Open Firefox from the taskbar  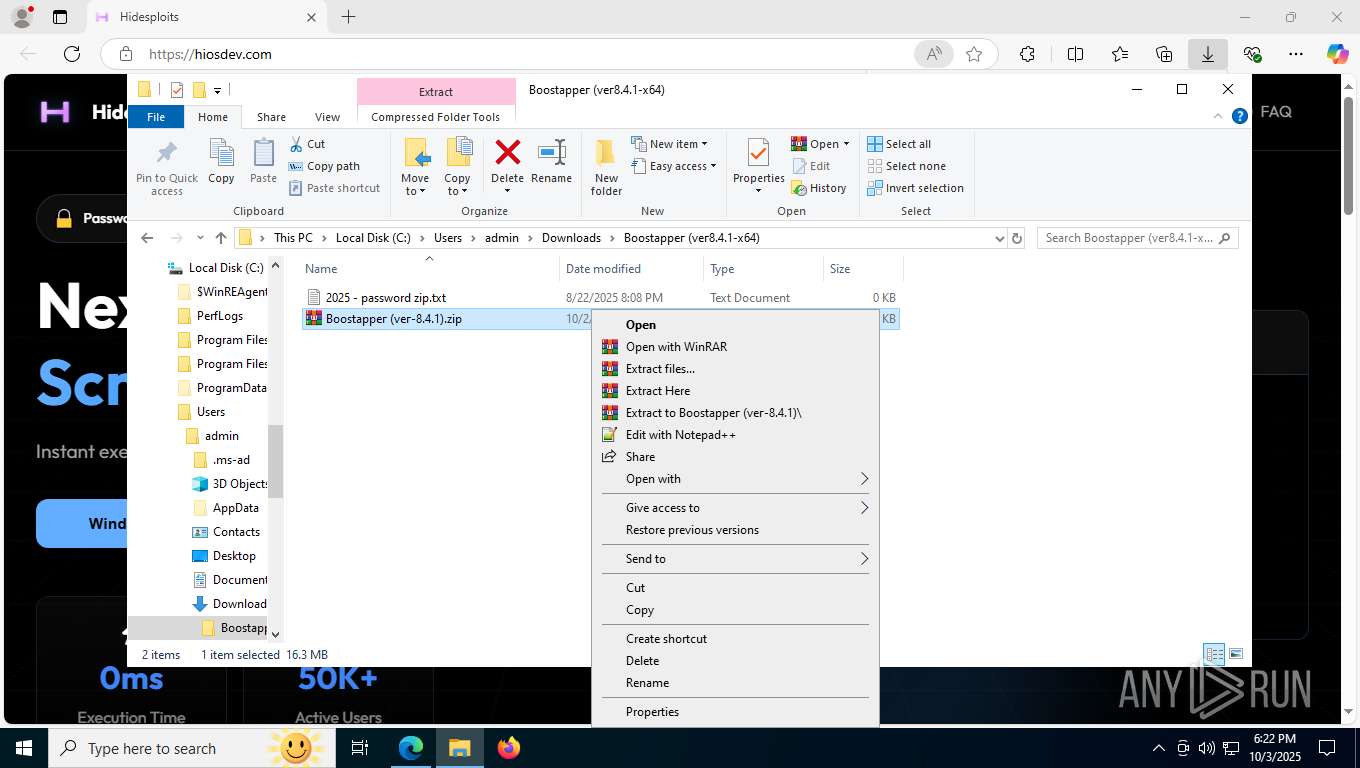pyautogui.click(x=509, y=748)
